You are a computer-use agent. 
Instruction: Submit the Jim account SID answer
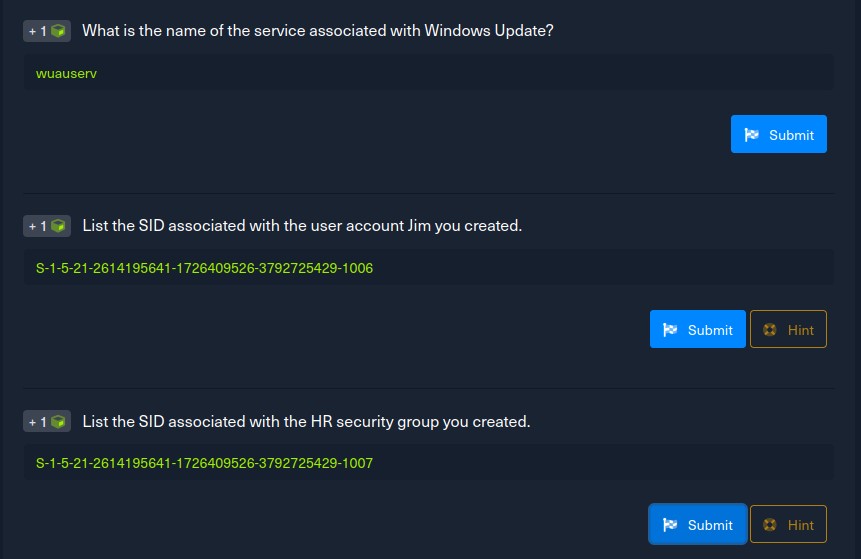[x=698, y=329]
